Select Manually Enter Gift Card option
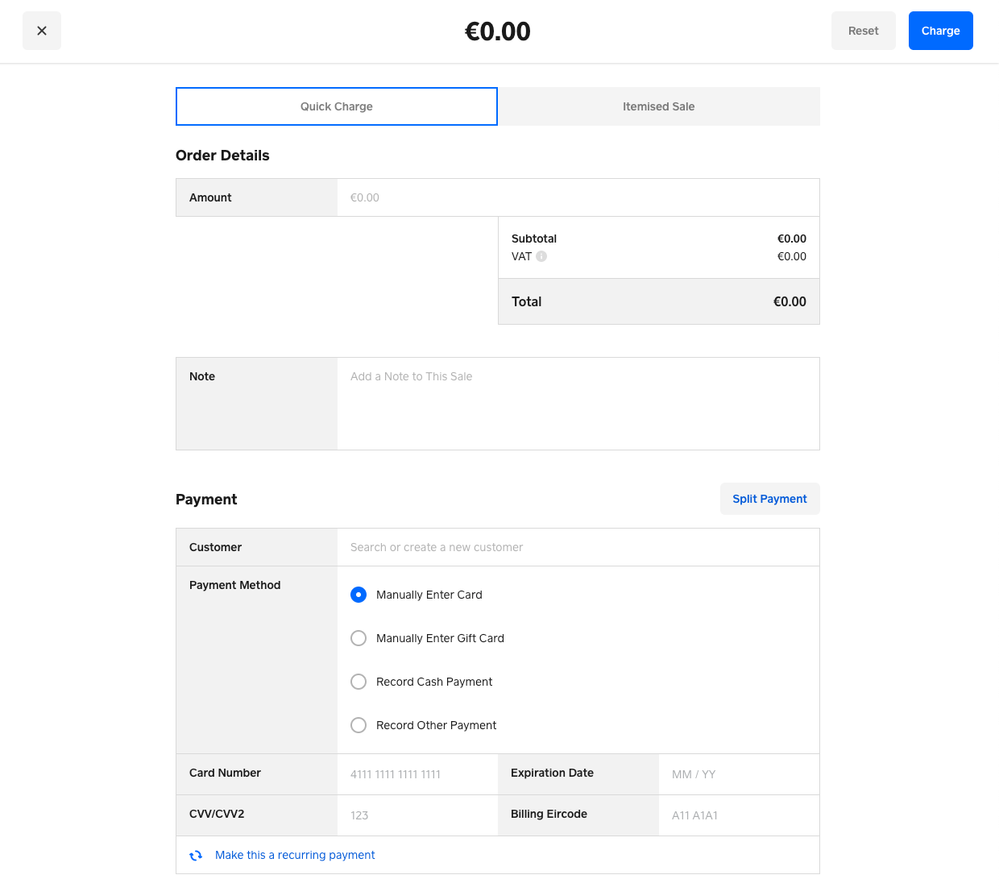 [x=358, y=638]
